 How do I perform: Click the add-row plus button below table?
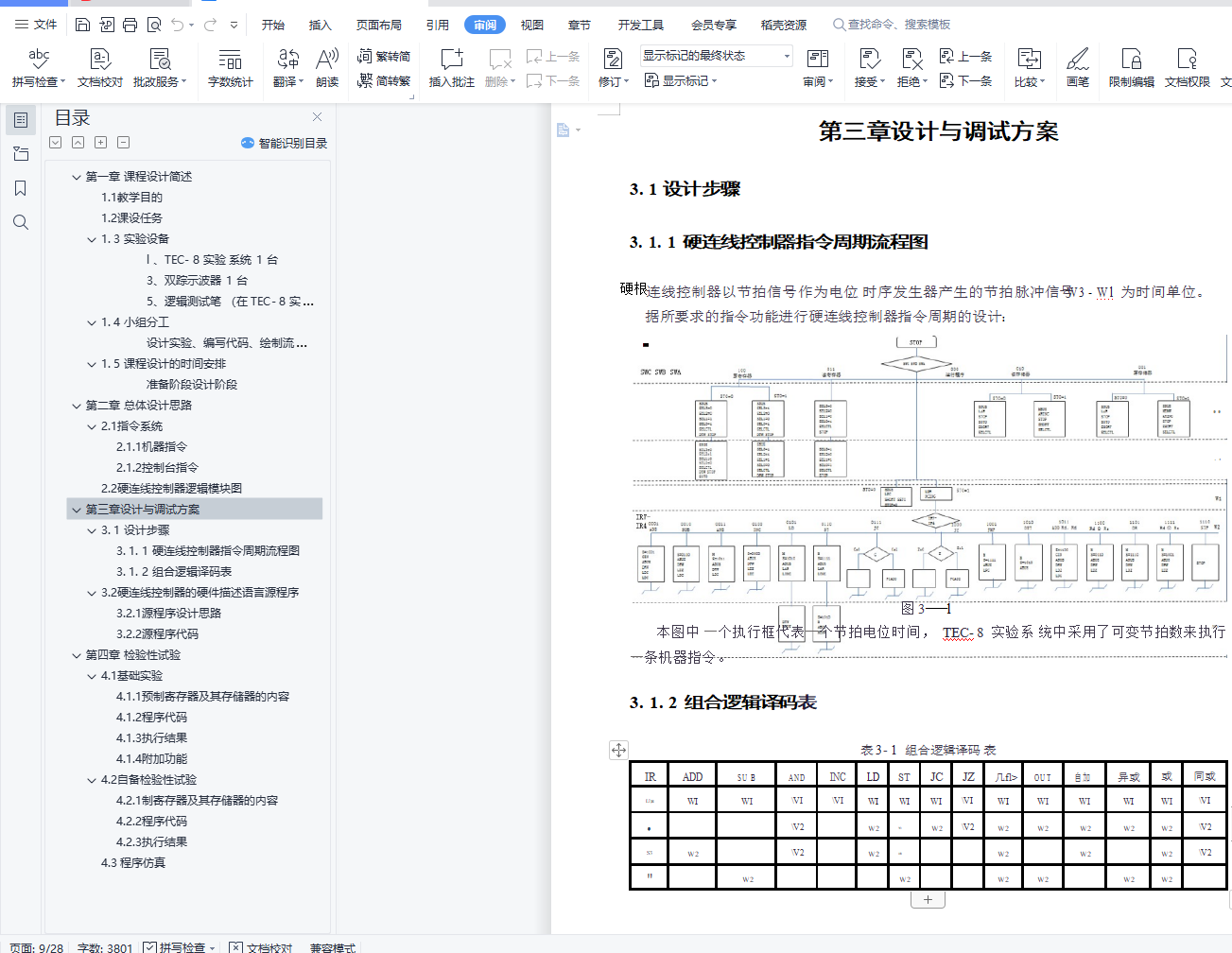pyautogui.click(x=928, y=900)
